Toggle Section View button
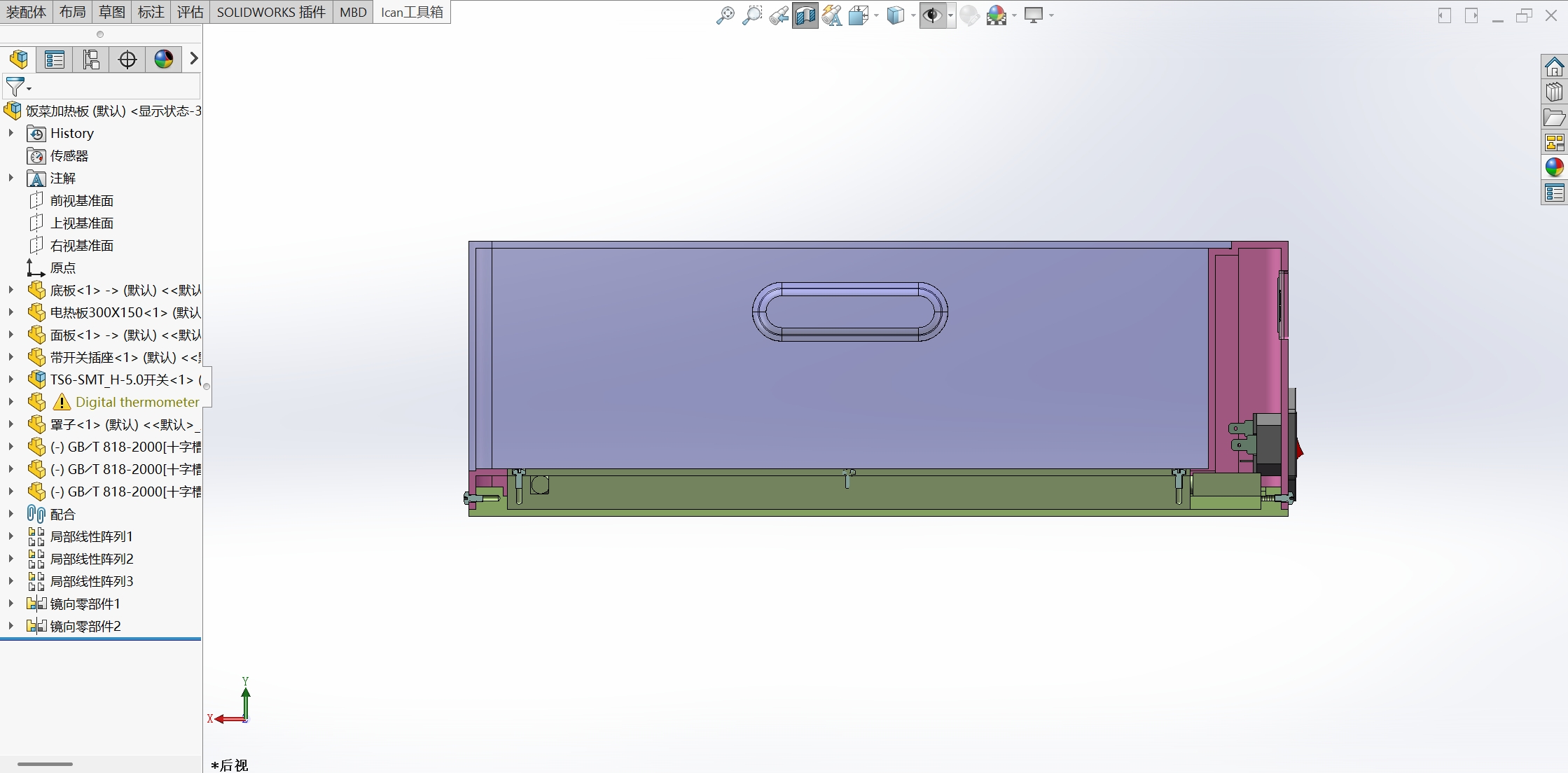The height and width of the screenshot is (773, 1568). 805,15
